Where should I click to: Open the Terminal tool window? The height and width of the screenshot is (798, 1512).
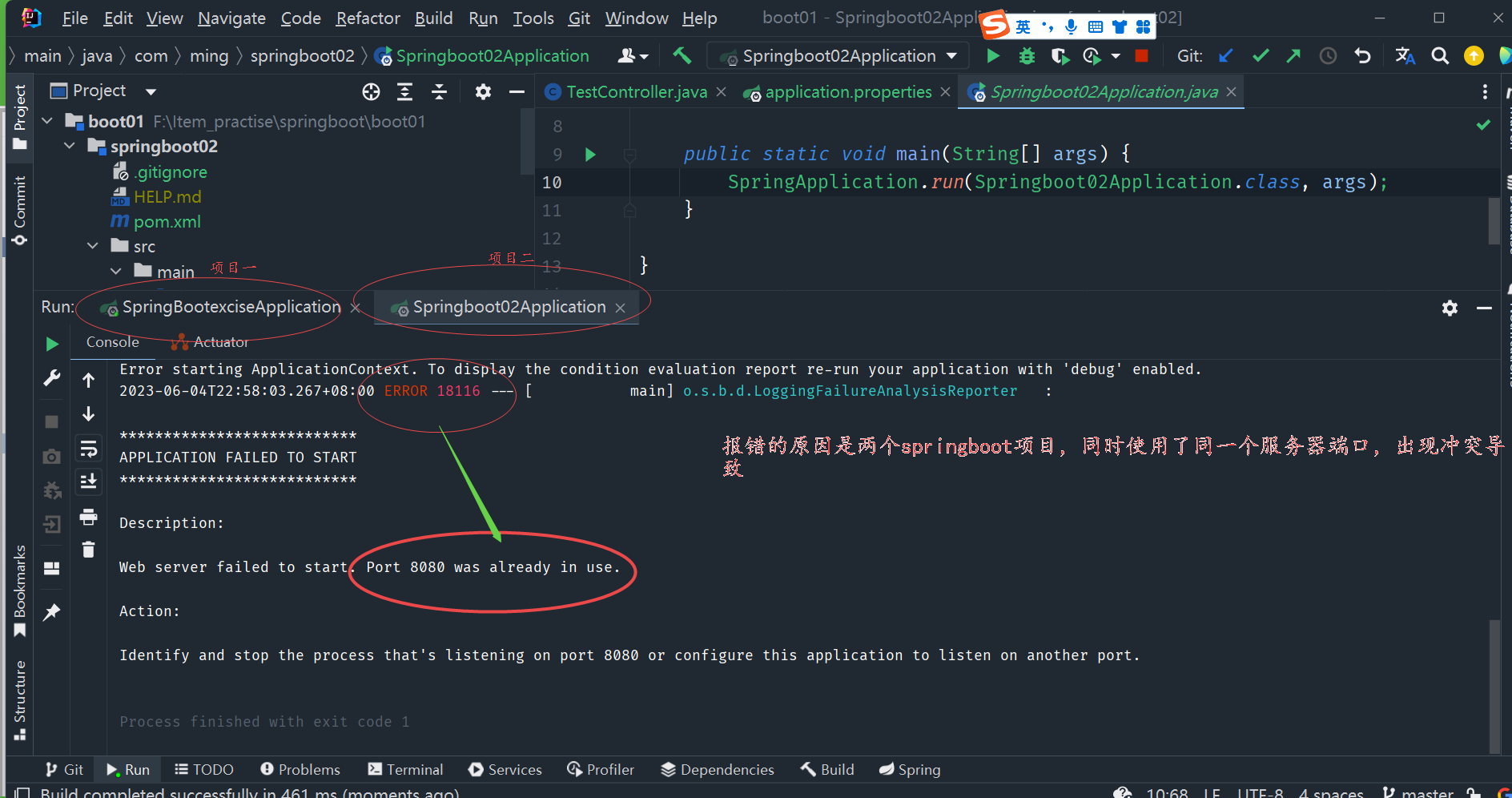[405, 770]
